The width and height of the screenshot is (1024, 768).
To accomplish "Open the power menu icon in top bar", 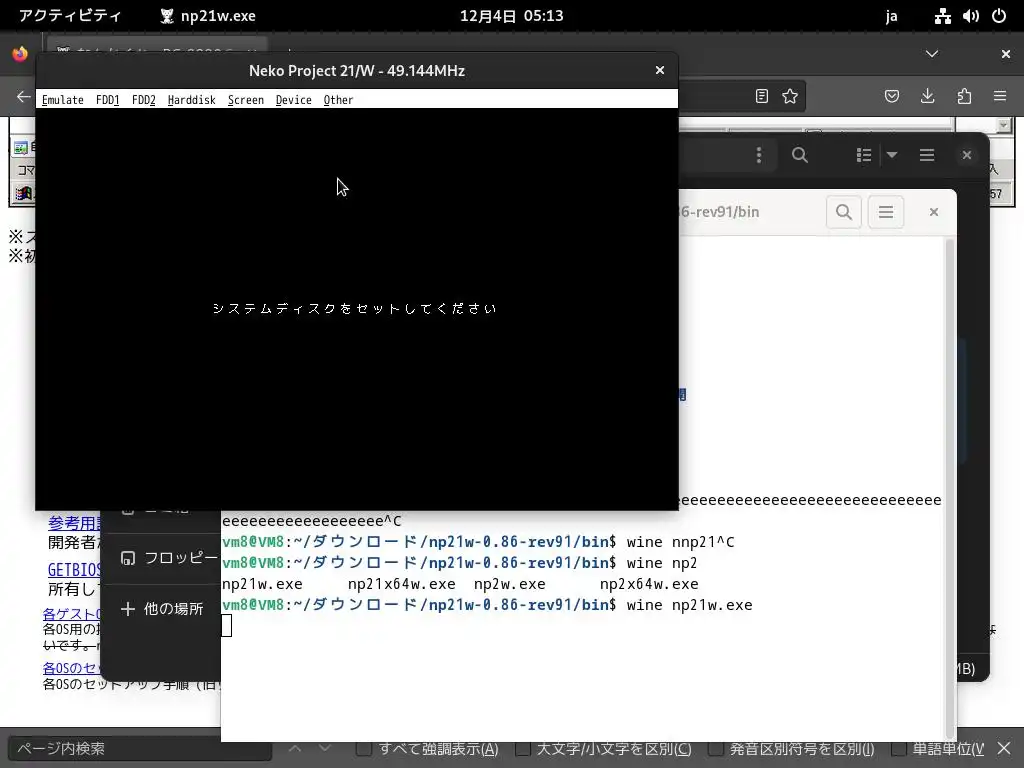I will (999, 16).
